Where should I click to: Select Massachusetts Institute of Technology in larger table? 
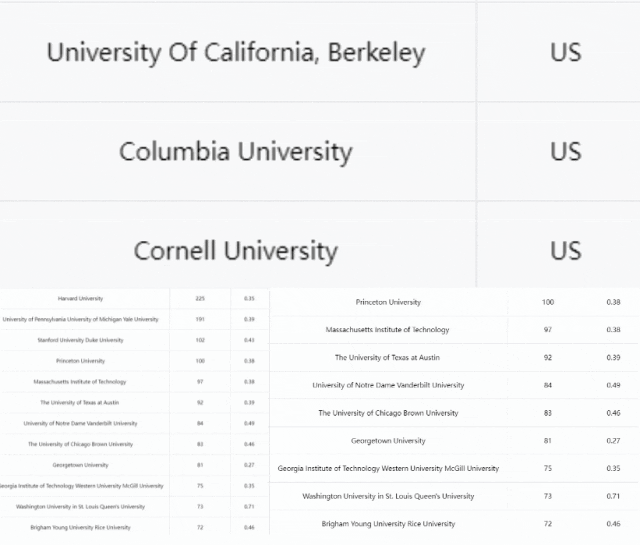(388, 329)
